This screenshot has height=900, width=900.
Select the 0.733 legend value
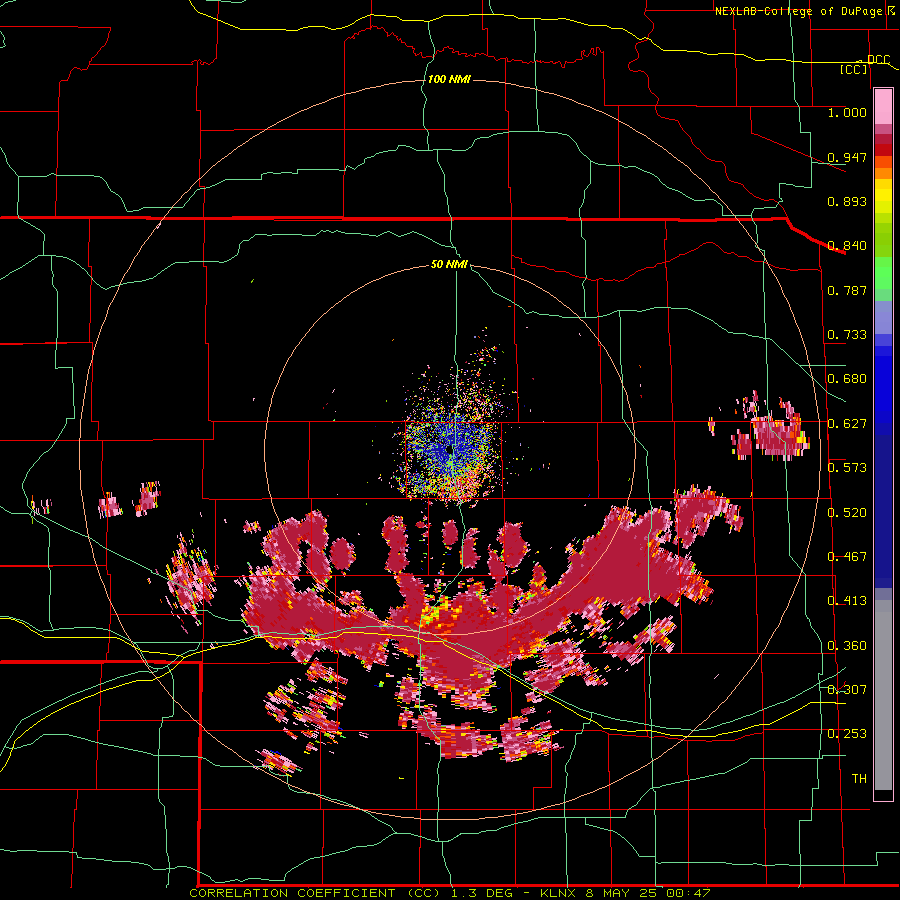coord(847,335)
